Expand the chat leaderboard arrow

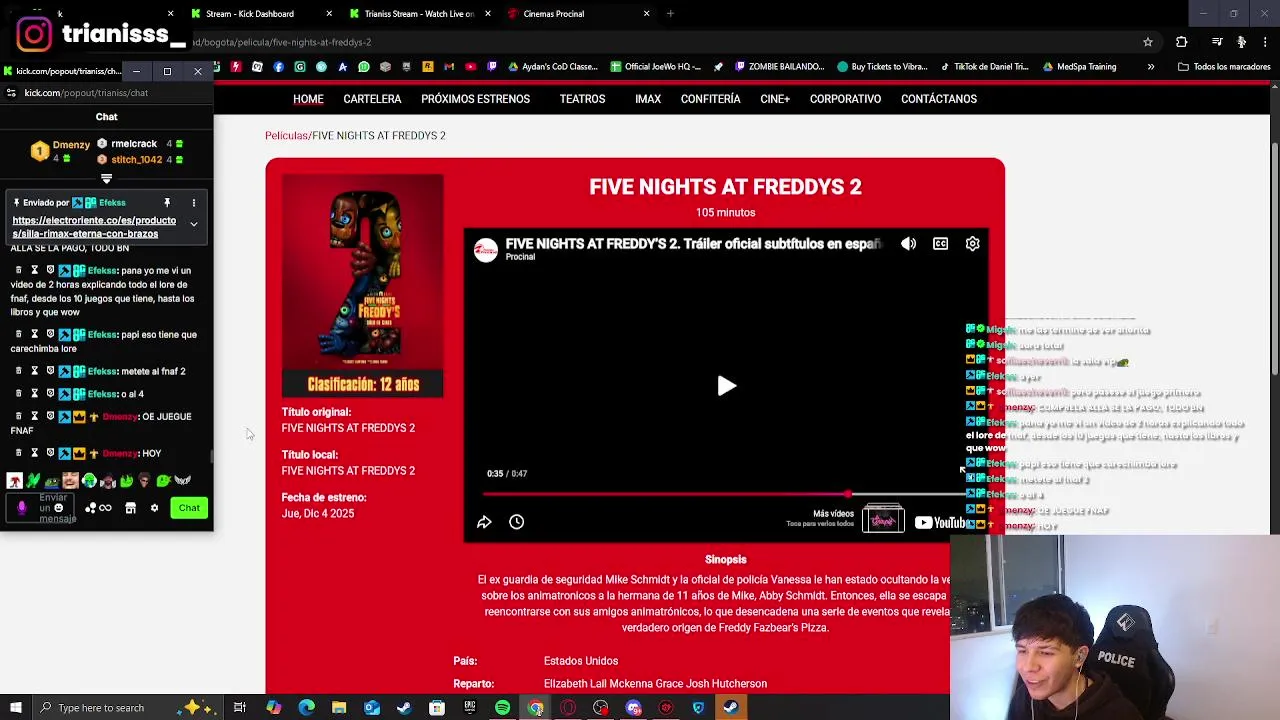[106, 179]
